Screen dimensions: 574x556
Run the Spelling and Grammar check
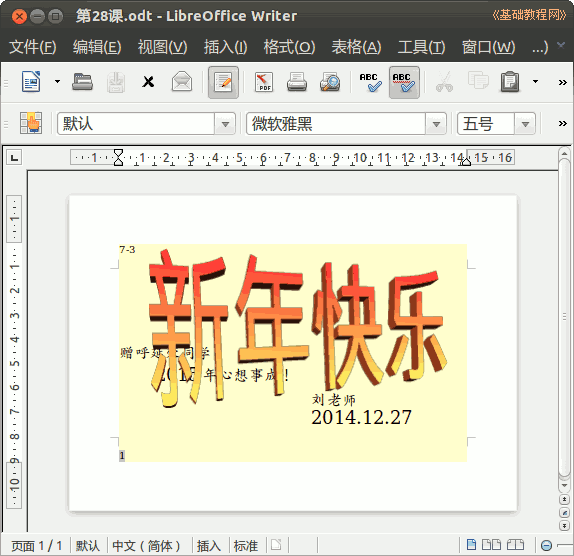click(370, 82)
